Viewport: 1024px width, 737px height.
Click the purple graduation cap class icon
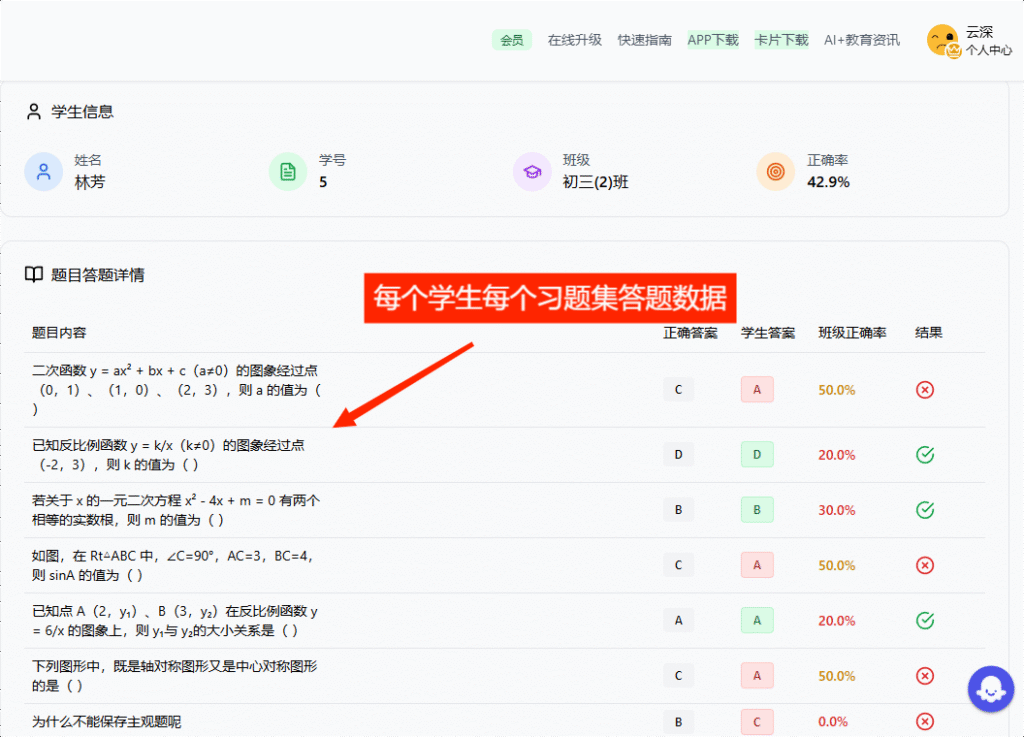click(532, 171)
